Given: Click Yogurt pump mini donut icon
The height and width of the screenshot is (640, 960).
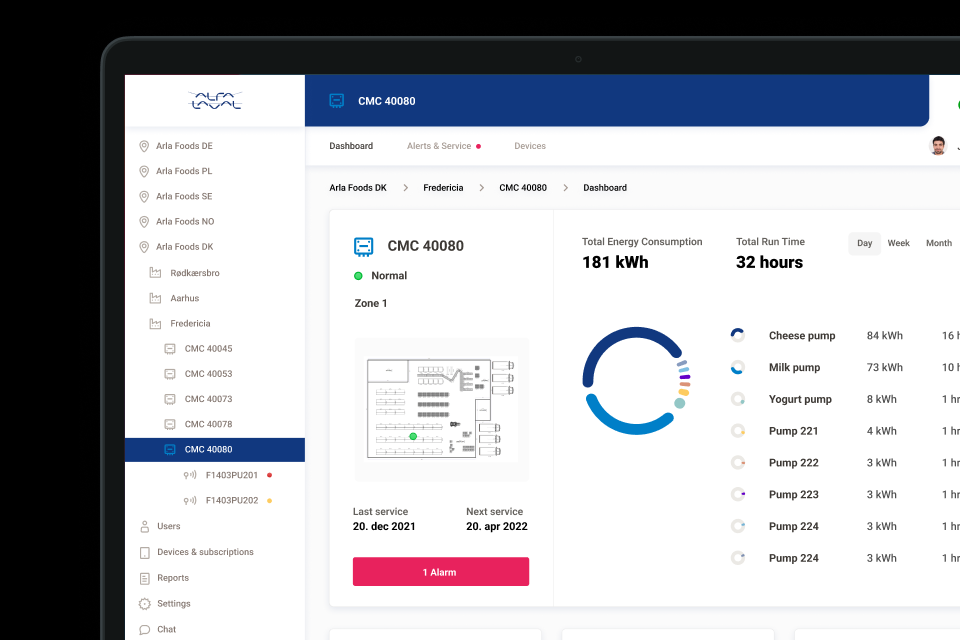Looking at the screenshot, I should point(738,399).
